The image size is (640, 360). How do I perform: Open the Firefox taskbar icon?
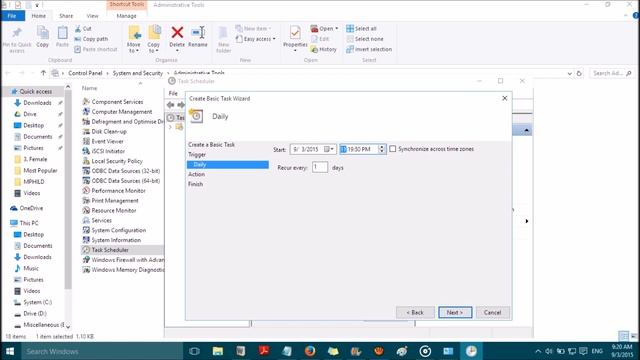[310, 351]
